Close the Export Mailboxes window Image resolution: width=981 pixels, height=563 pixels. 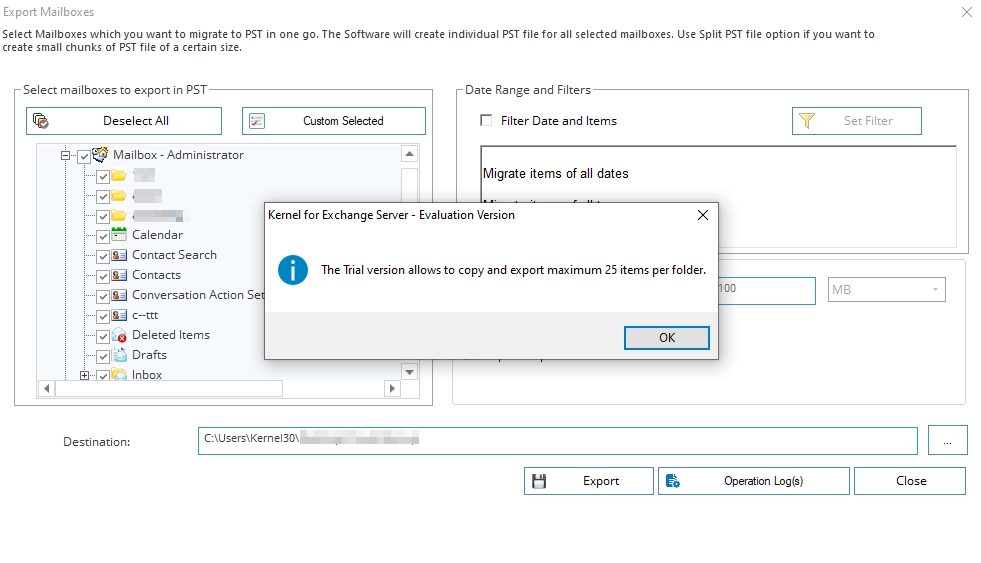[x=967, y=12]
